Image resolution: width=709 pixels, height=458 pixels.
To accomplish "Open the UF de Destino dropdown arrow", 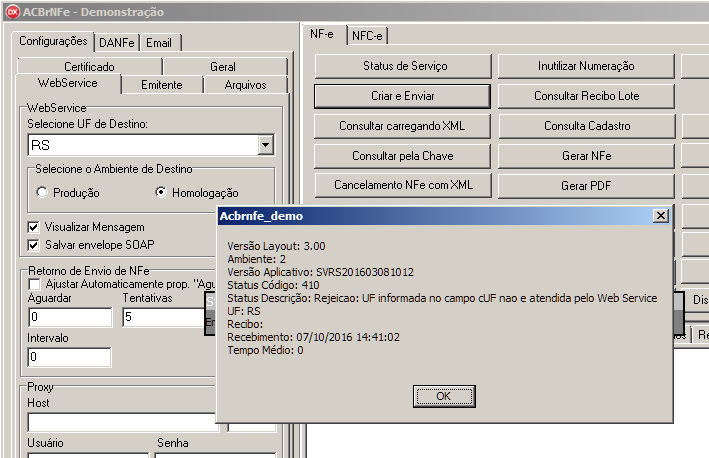I will (x=265, y=145).
